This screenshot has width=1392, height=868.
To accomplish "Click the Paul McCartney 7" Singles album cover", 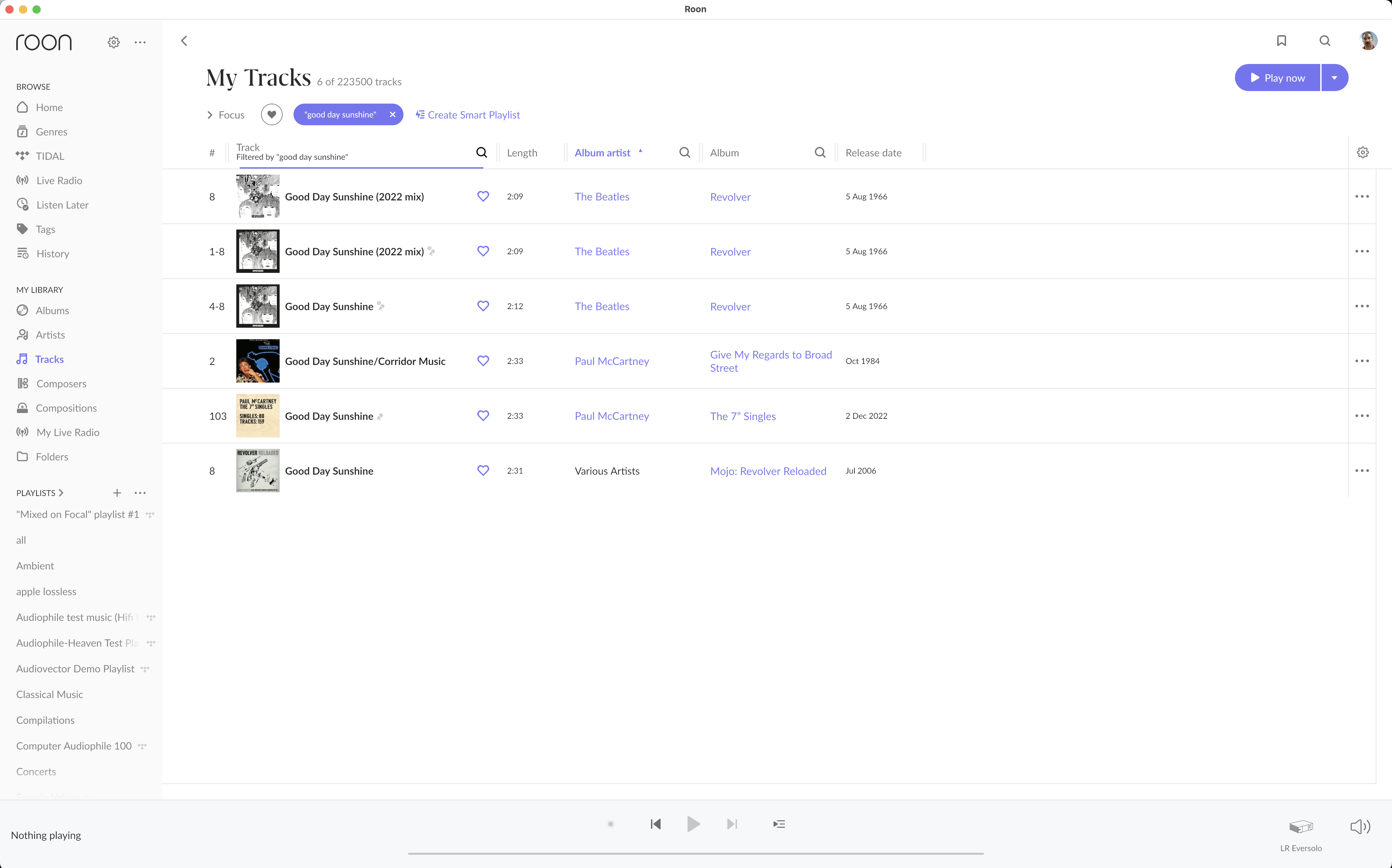I will pos(258,416).
